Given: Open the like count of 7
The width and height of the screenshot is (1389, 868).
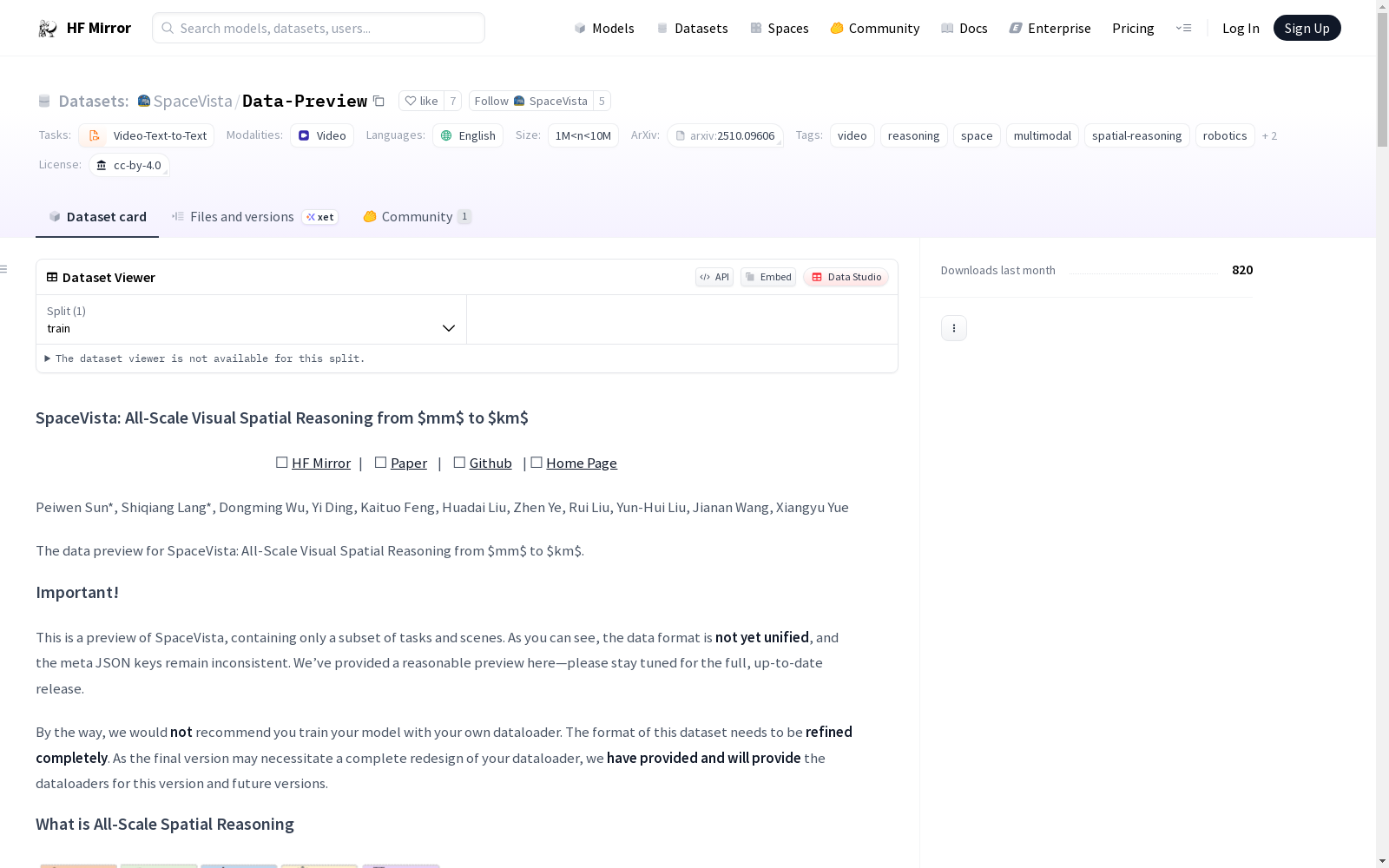Looking at the screenshot, I should 452,101.
